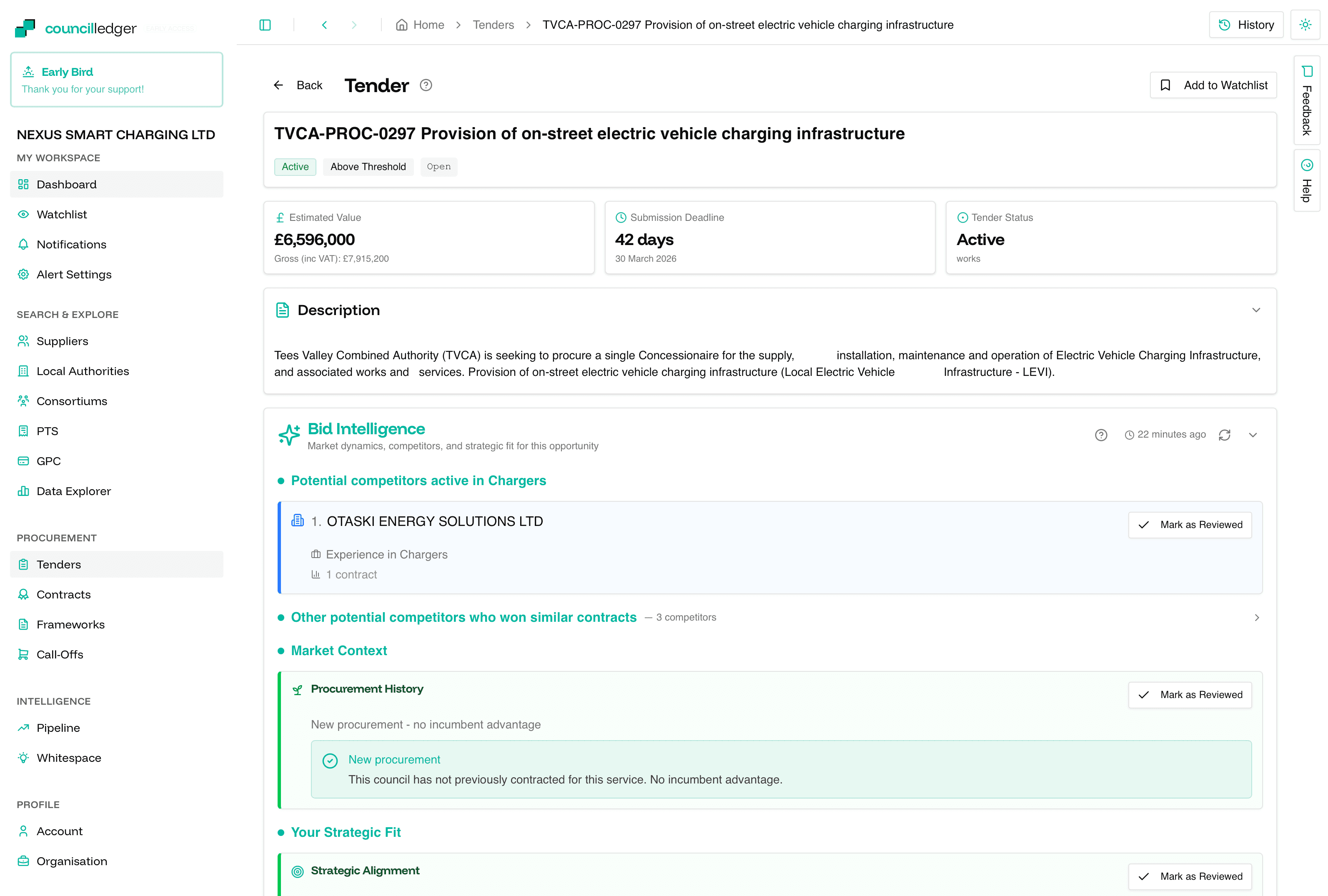The image size is (1328, 896).
Task: Click the Estimated Value pound icon
Action: [x=280, y=218]
